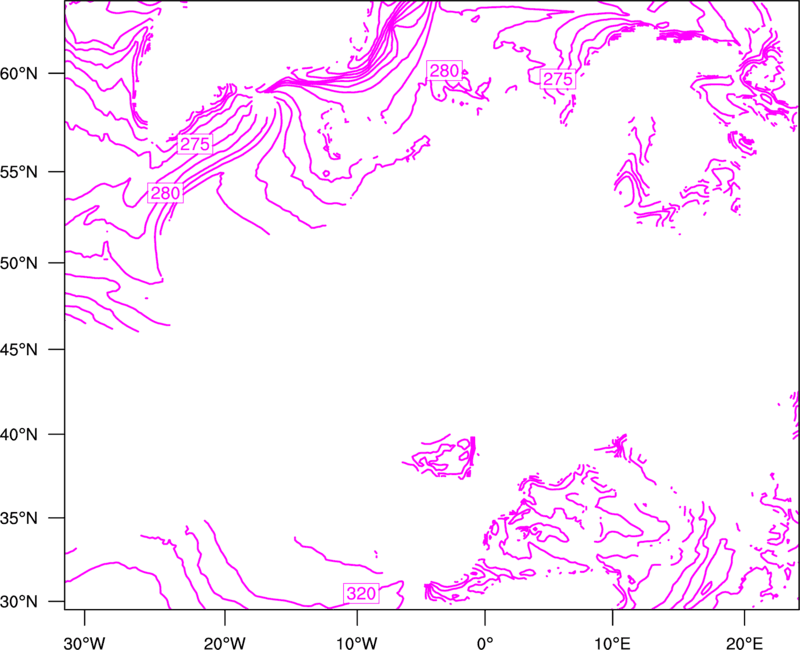
Task: Click the 20°E longitude axis label
Action: (744, 643)
